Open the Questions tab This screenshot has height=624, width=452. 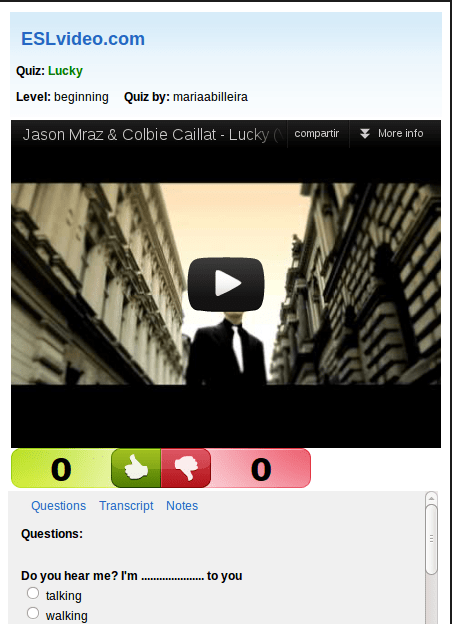tap(58, 505)
